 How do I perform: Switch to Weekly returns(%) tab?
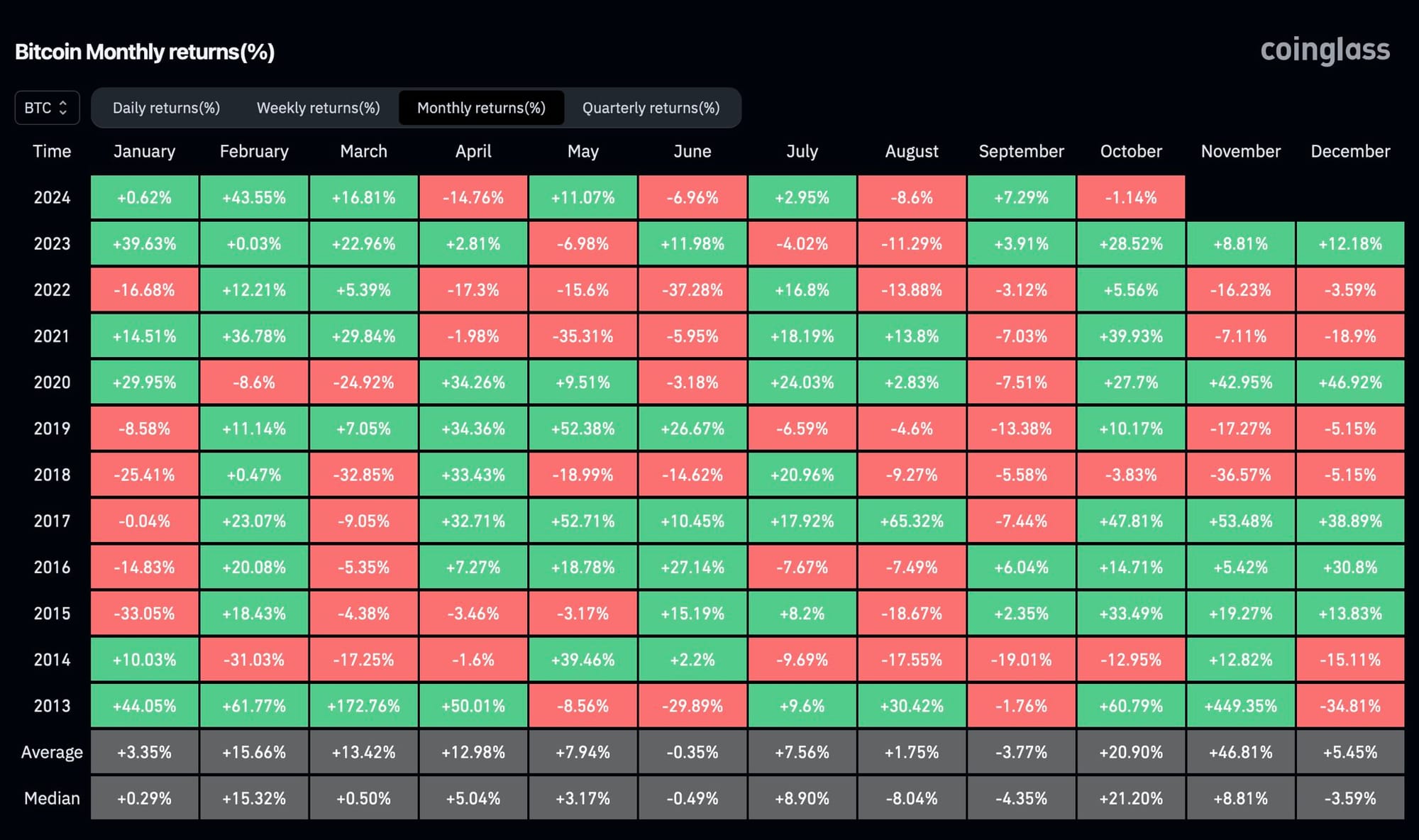click(x=318, y=108)
